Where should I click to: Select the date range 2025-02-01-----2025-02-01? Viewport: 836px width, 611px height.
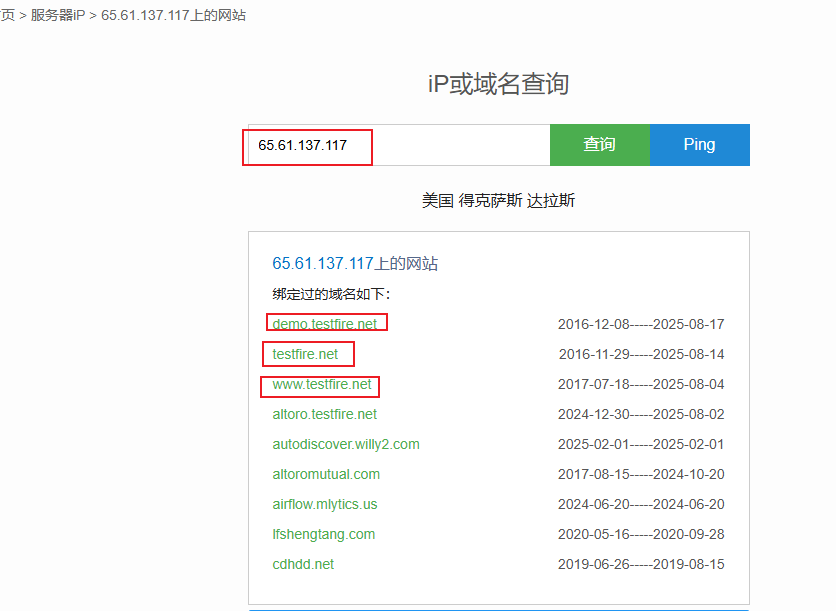(x=641, y=444)
